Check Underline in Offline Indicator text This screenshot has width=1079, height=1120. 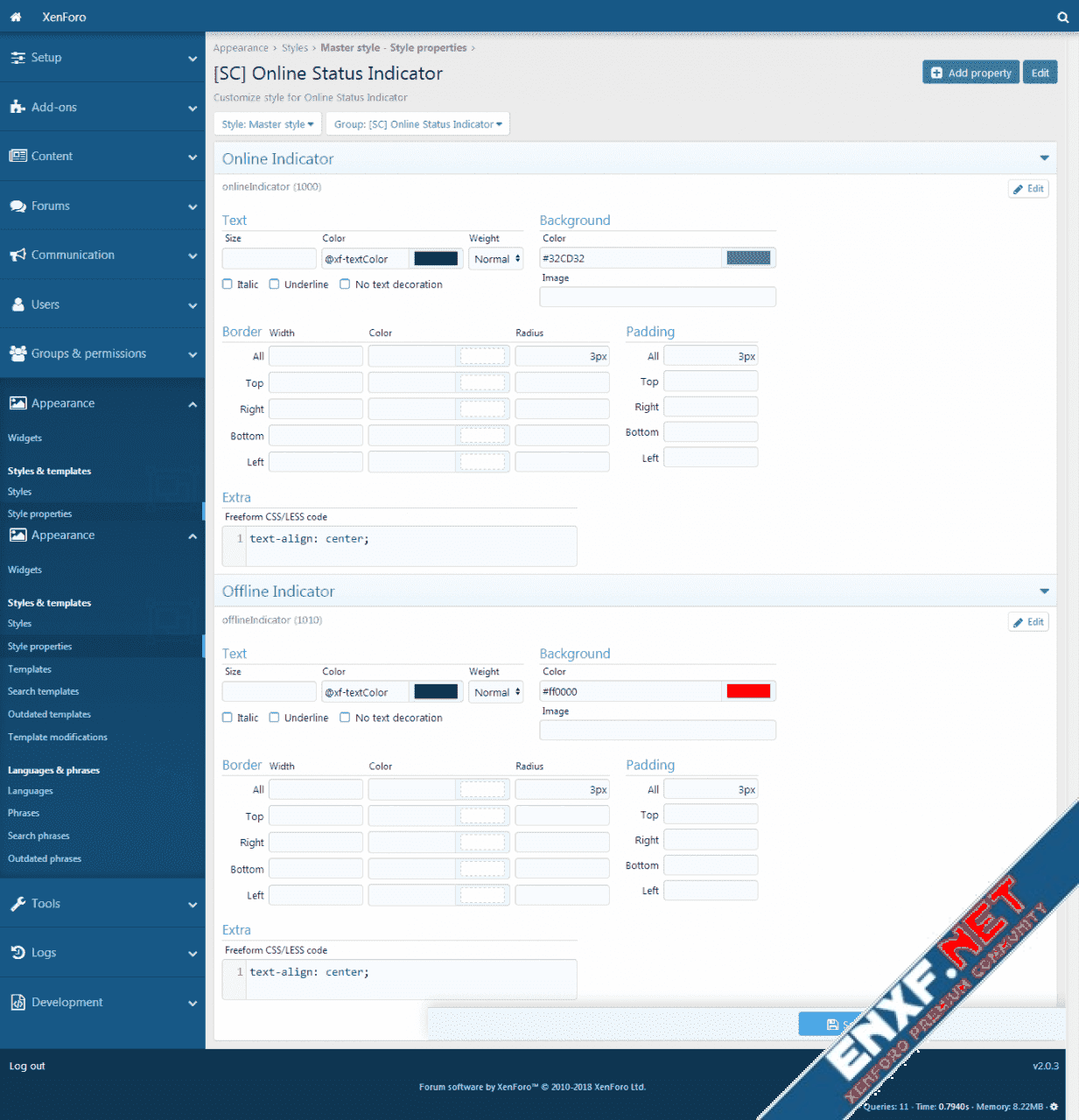coord(275,717)
